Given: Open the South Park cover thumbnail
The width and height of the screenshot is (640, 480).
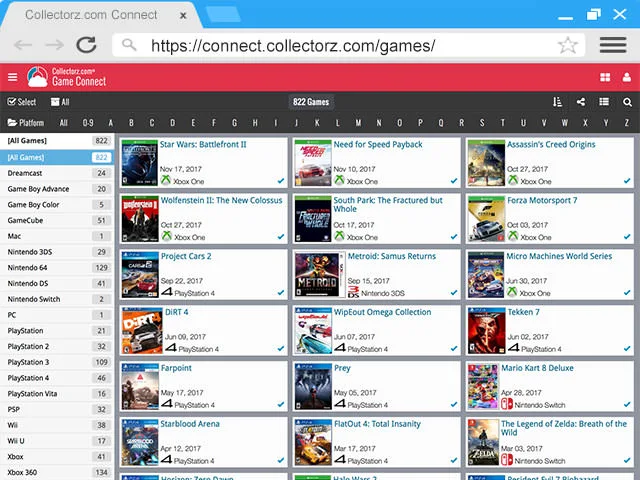Looking at the screenshot, I should (x=313, y=219).
